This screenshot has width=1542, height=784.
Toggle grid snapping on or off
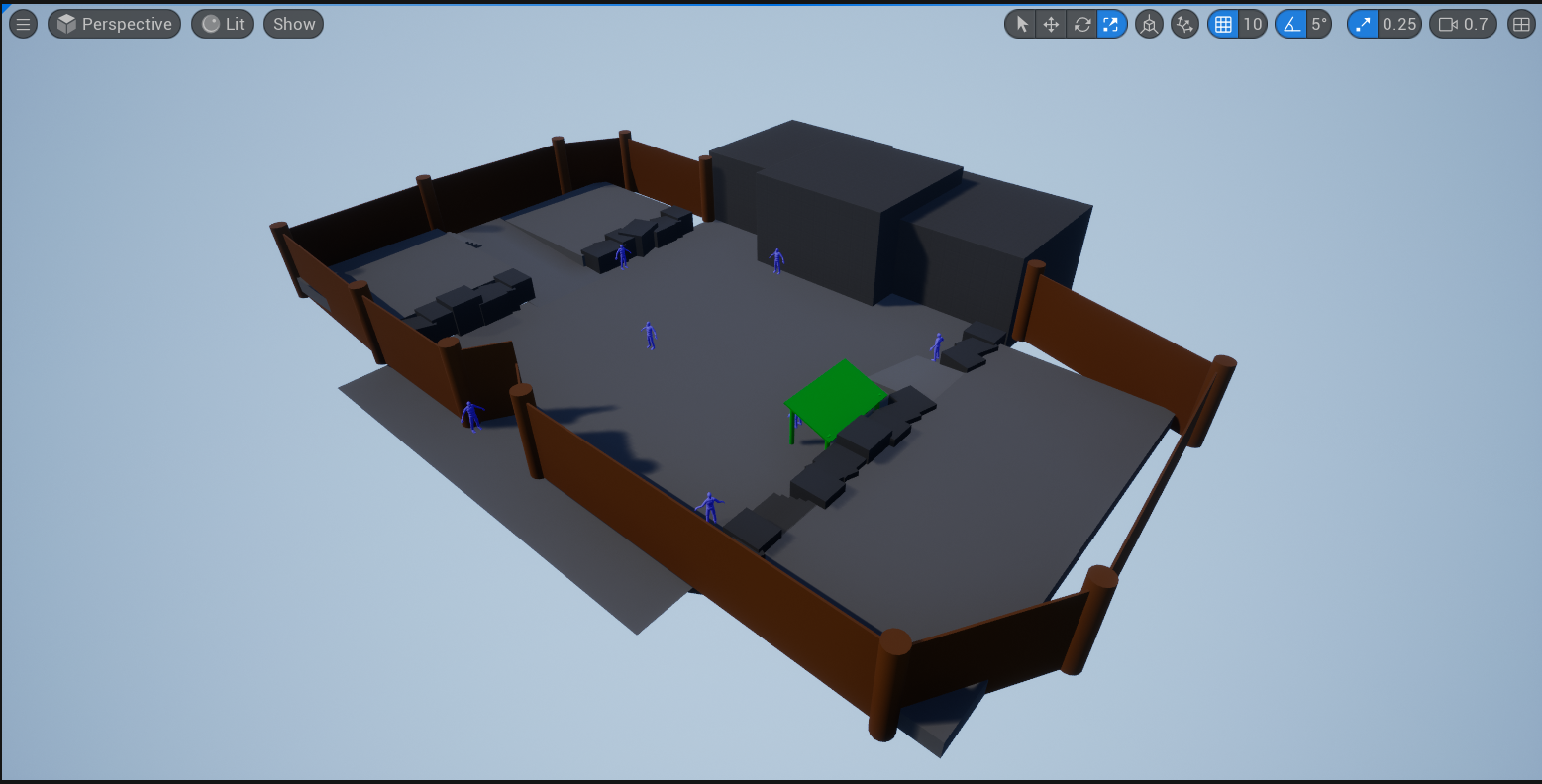[x=1223, y=24]
